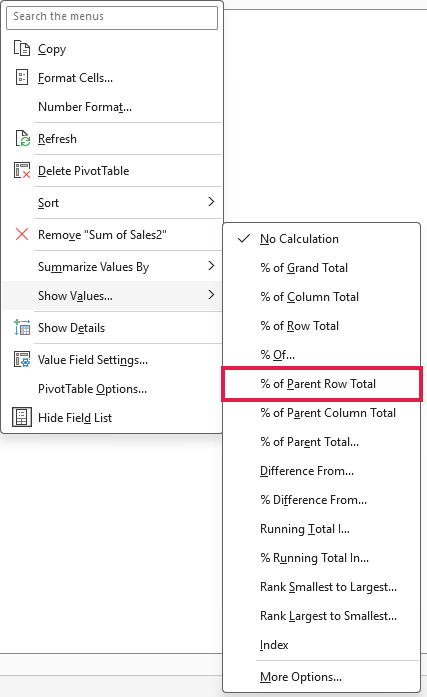Expand the Show Values... submenu chevron
This screenshot has height=697, width=427.
pos(211,295)
